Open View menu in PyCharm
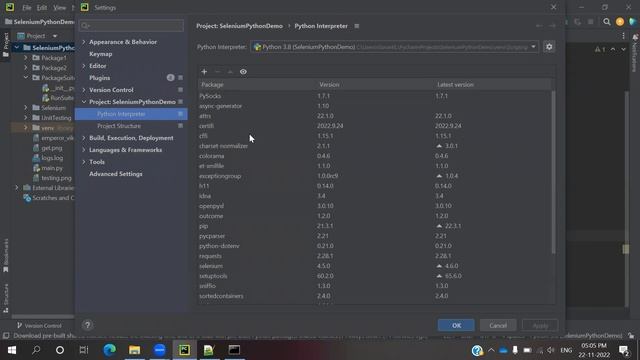Image resolution: width=640 pixels, height=360 pixels. point(59,8)
